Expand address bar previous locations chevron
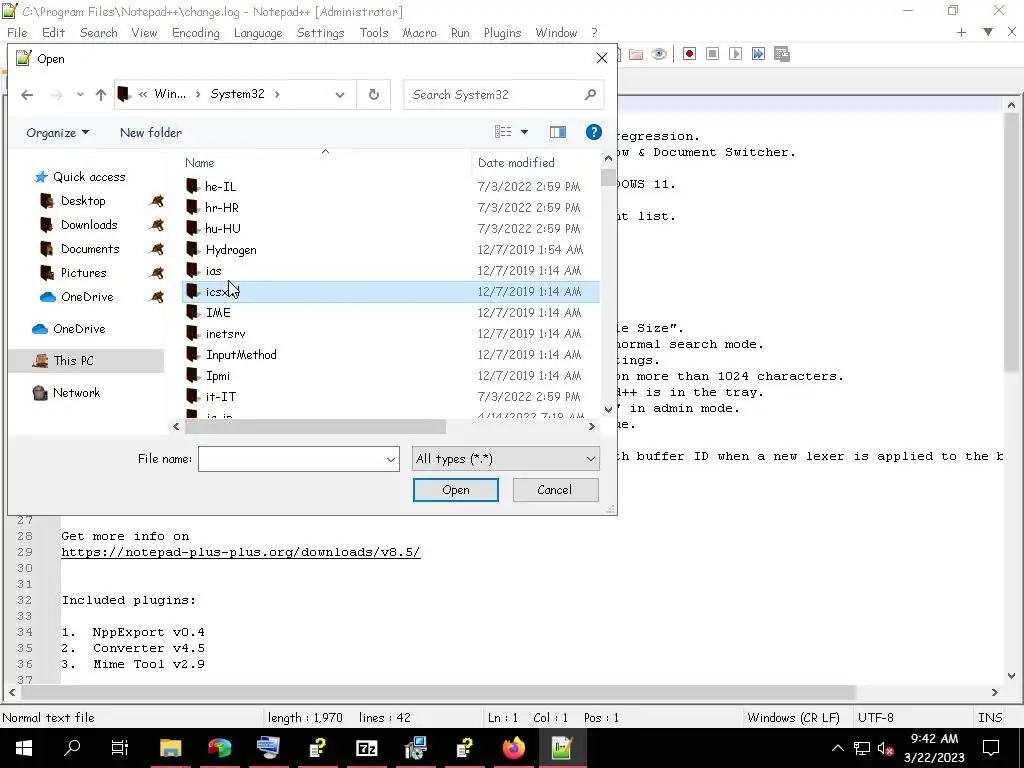1024x768 pixels. click(340, 95)
